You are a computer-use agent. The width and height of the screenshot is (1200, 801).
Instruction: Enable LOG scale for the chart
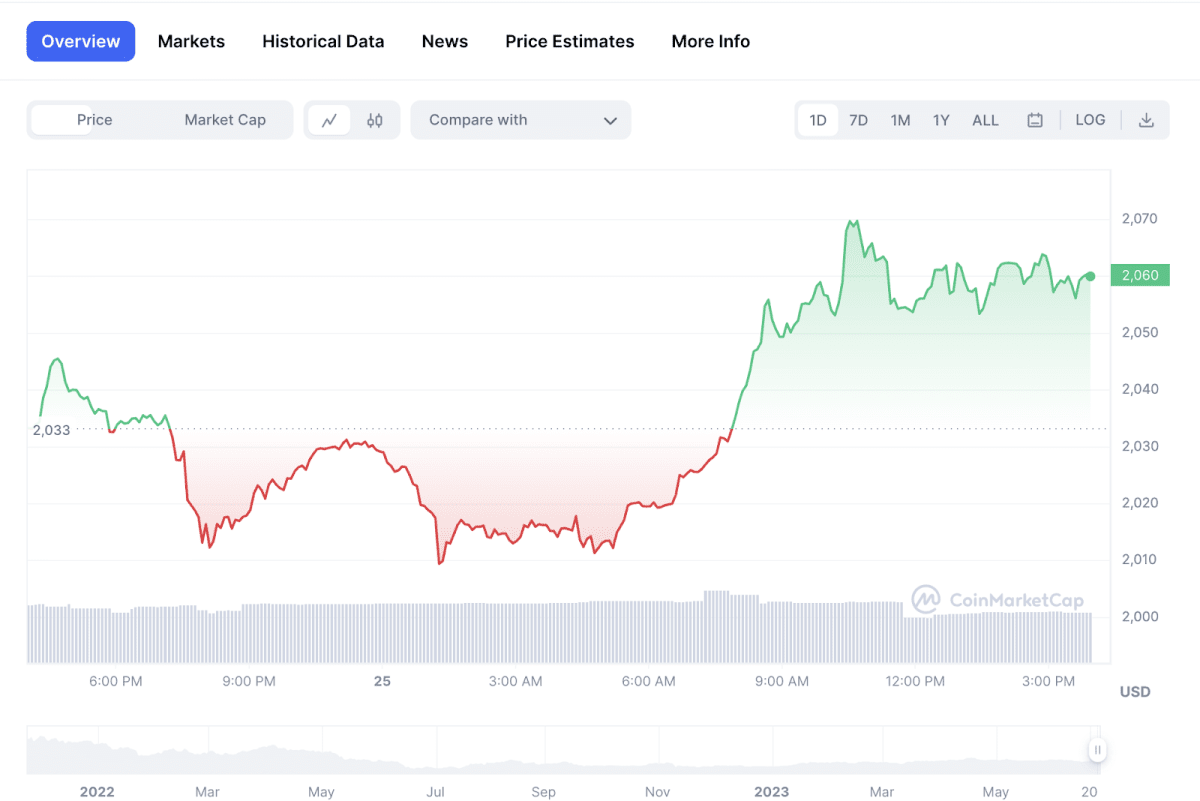[x=1090, y=119]
